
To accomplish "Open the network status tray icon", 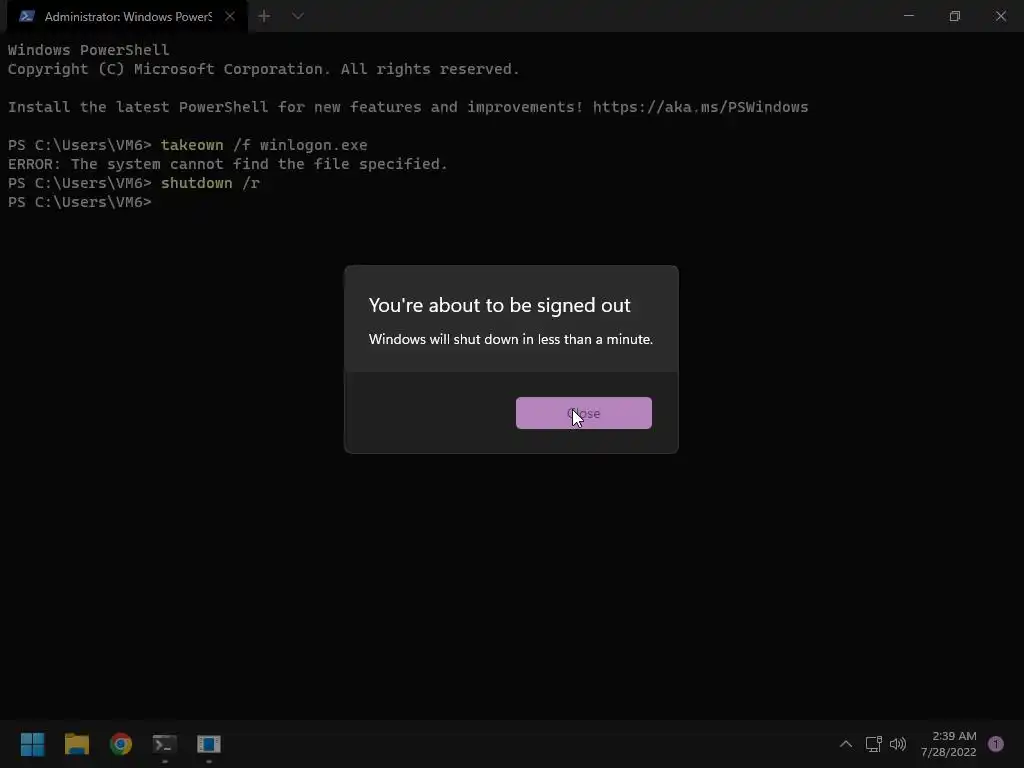I will [x=873, y=744].
